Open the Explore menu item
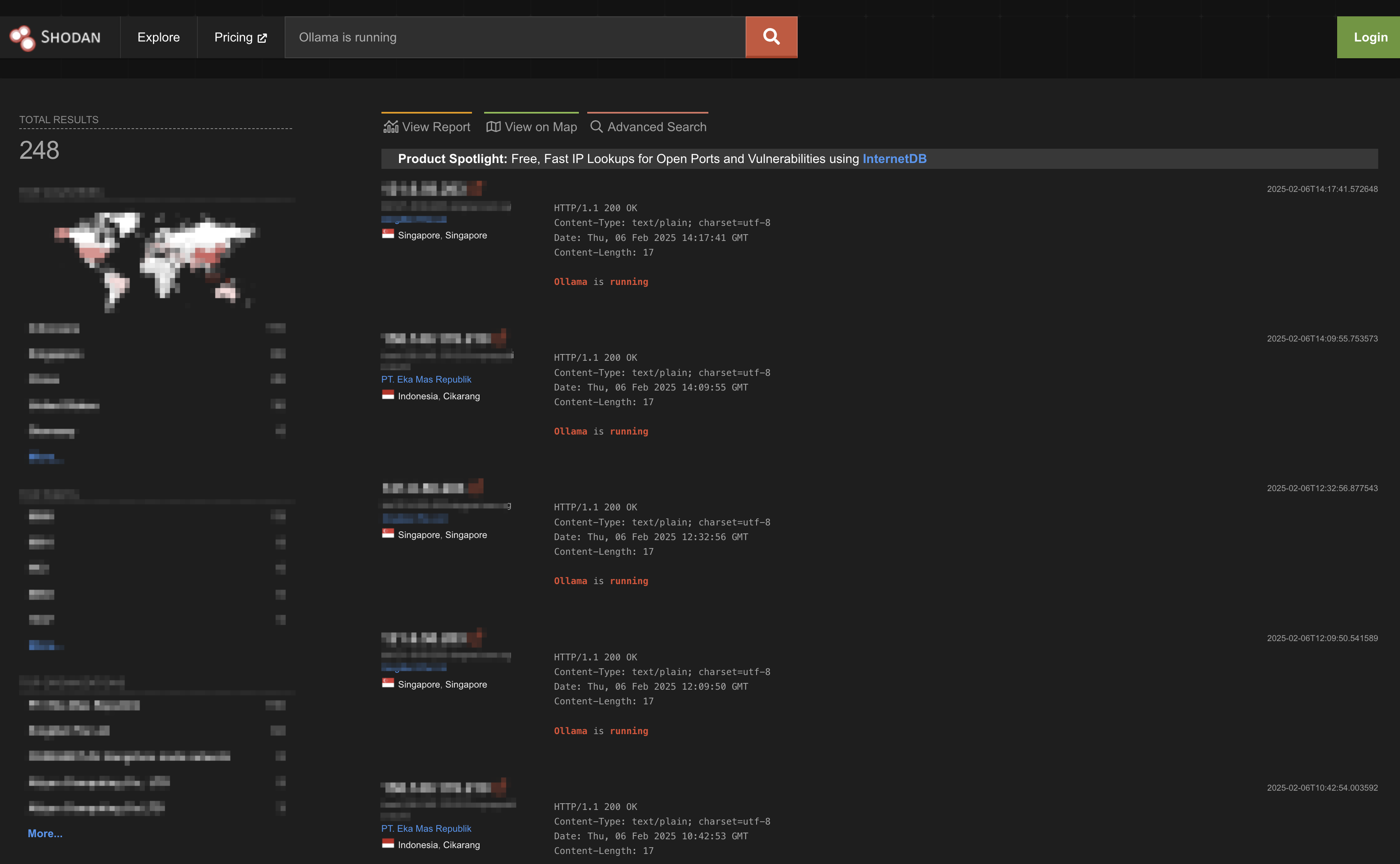 158,37
